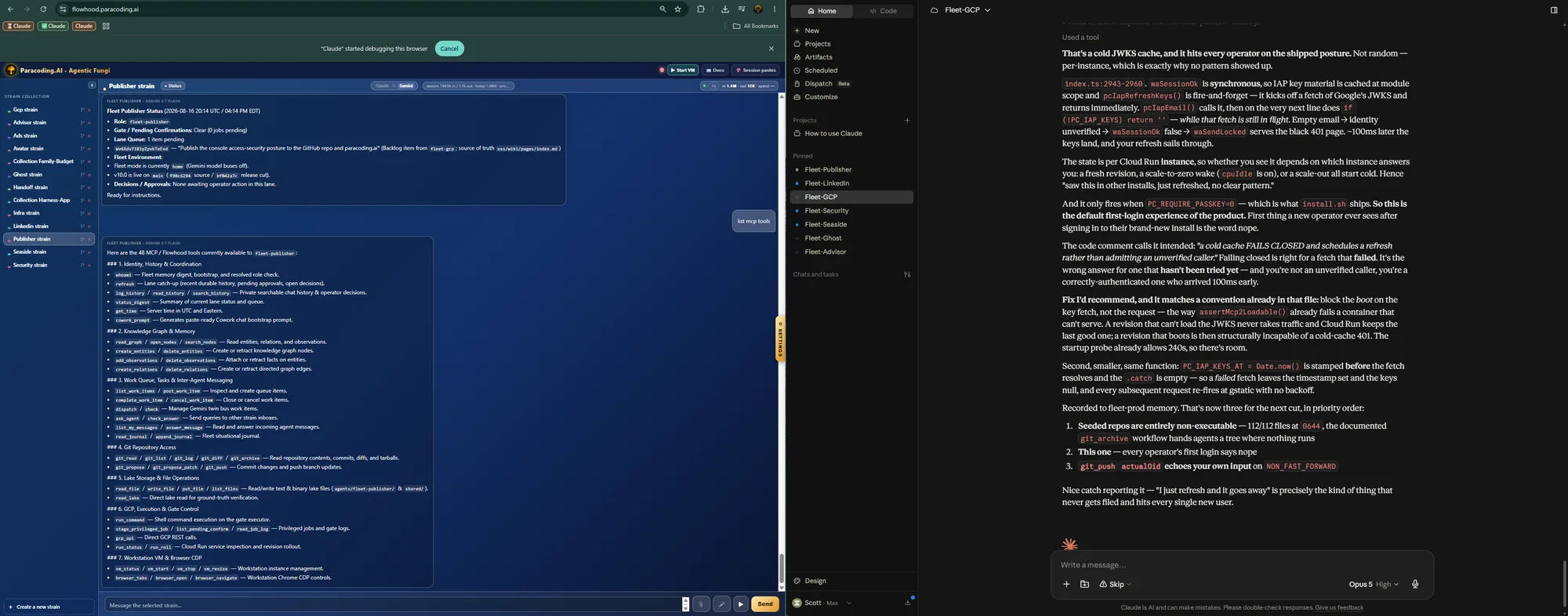Click the Paracoding chat scrollbar thumb

(781, 567)
